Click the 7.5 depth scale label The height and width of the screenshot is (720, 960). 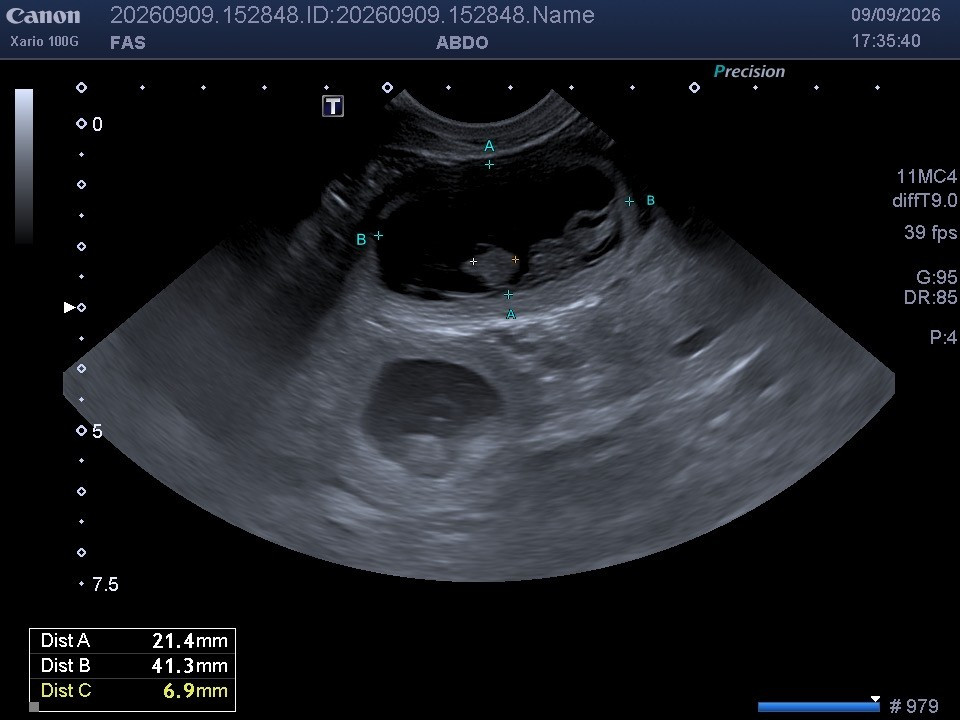[105, 584]
